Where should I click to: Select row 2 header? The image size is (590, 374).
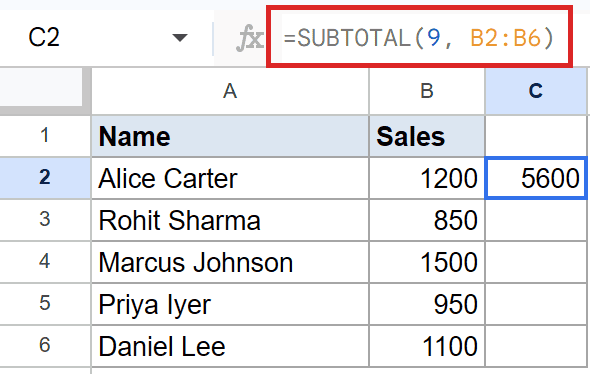(x=45, y=178)
